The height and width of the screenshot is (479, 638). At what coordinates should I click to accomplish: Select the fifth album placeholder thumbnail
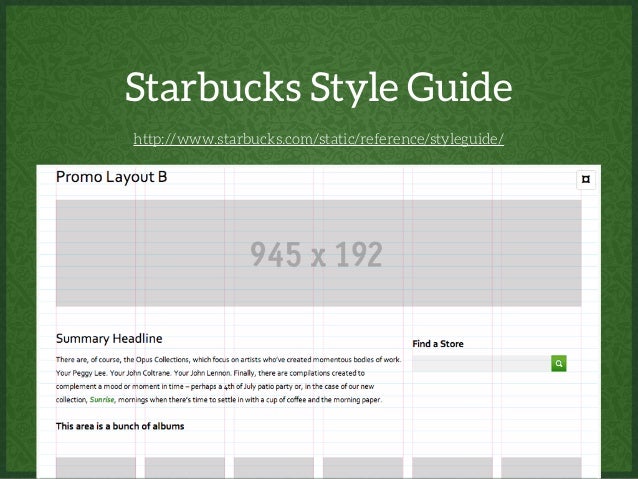click(x=452, y=468)
